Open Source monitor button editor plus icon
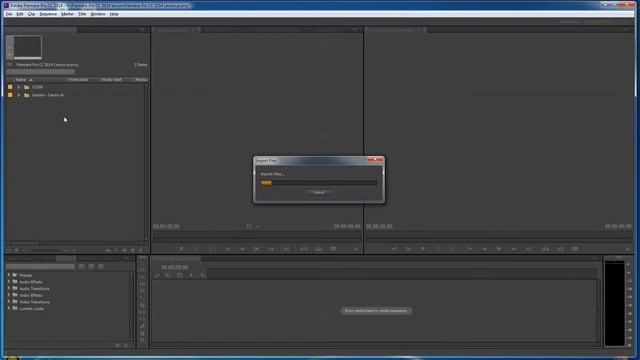640x360 pixels. [356, 249]
